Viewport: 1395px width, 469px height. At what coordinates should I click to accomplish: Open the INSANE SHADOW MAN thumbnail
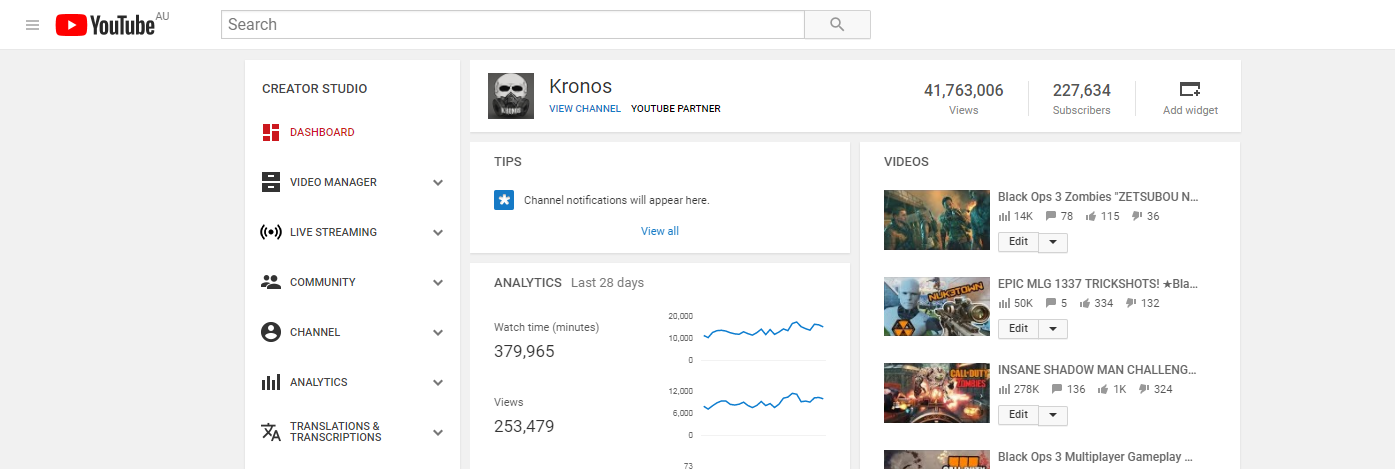937,393
